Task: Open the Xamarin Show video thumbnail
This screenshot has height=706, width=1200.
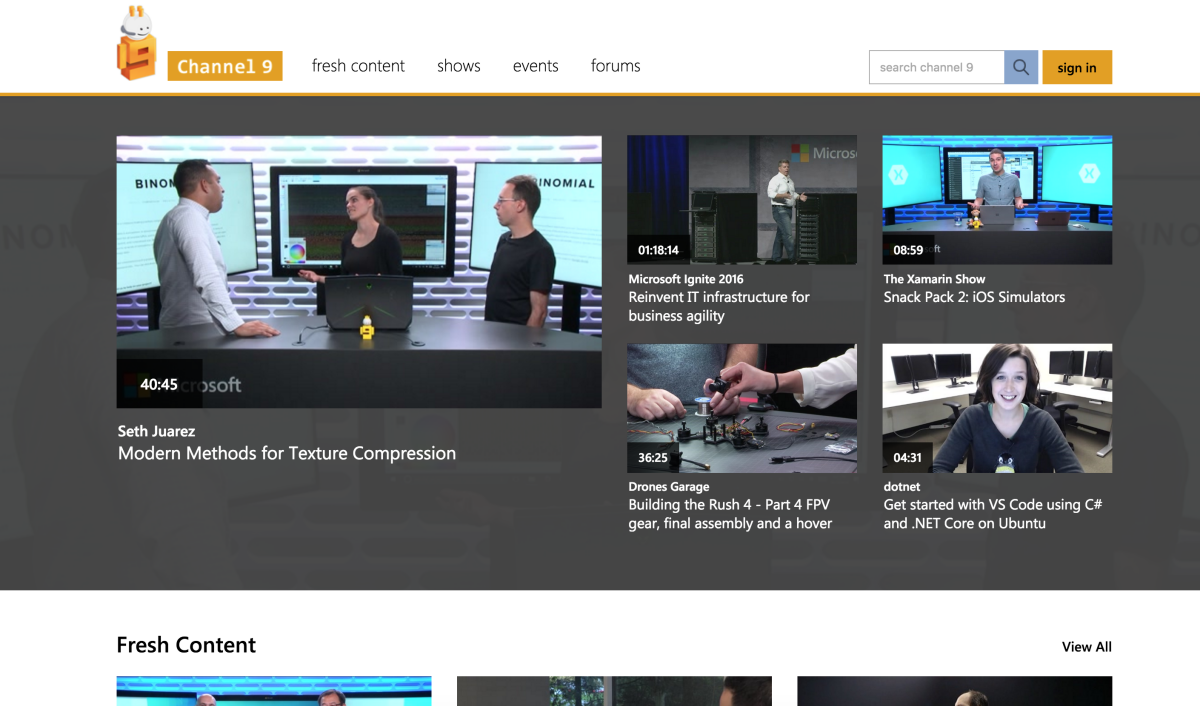Action: tap(997, 200)
